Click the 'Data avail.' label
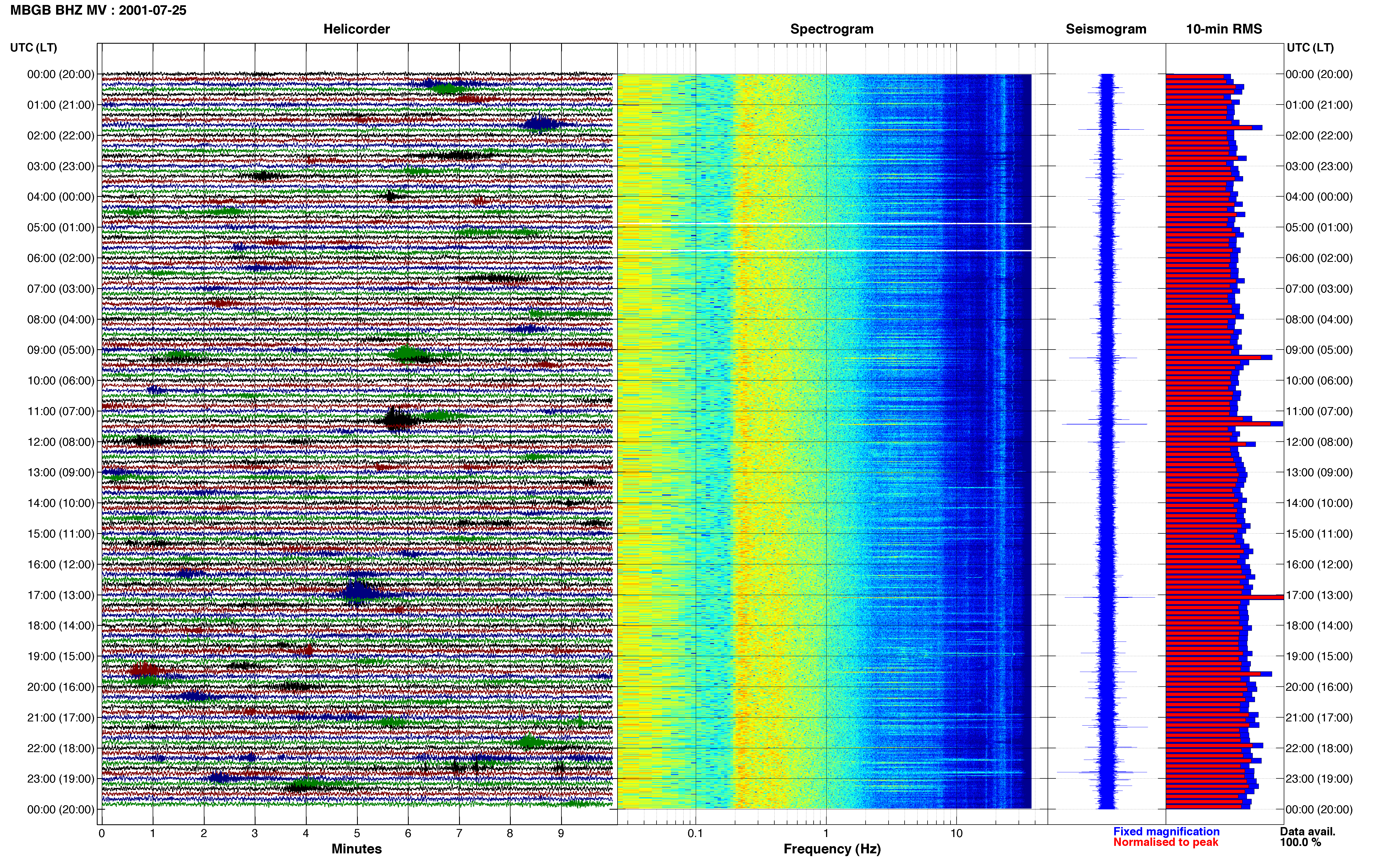Screen dimensions: 1388x868 (1308, 832)
